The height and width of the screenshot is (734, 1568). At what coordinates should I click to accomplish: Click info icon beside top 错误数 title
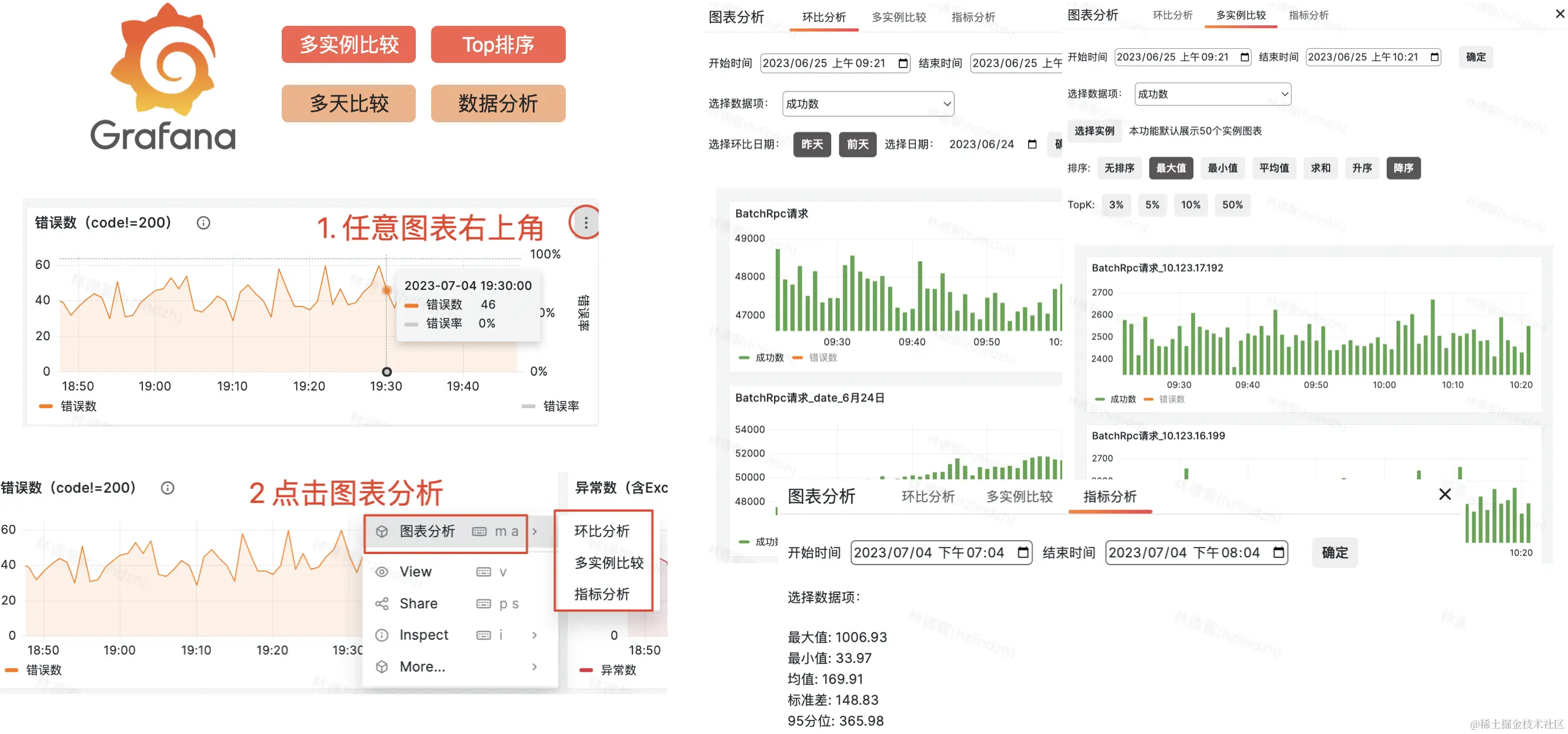[x=203, y=223]
